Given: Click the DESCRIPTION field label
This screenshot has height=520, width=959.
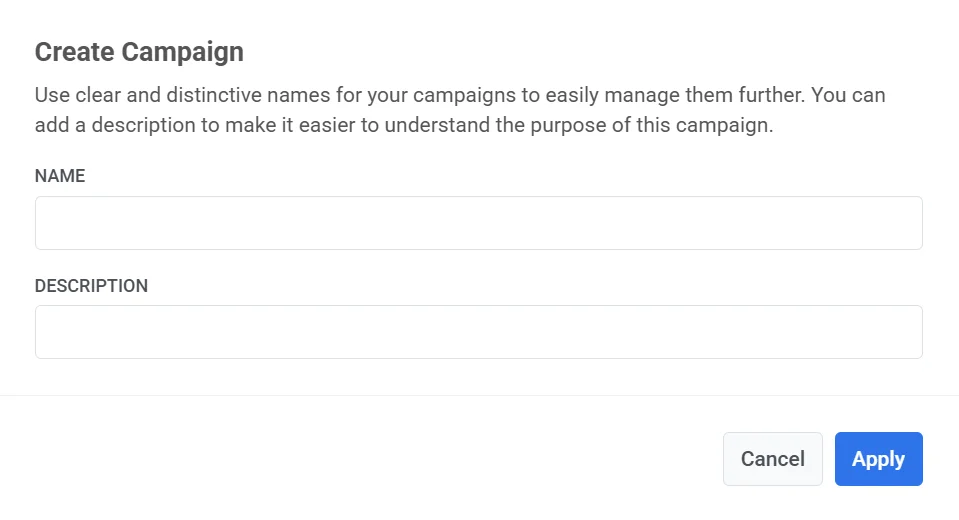Looking at the screenshot, I should [91, 286].
